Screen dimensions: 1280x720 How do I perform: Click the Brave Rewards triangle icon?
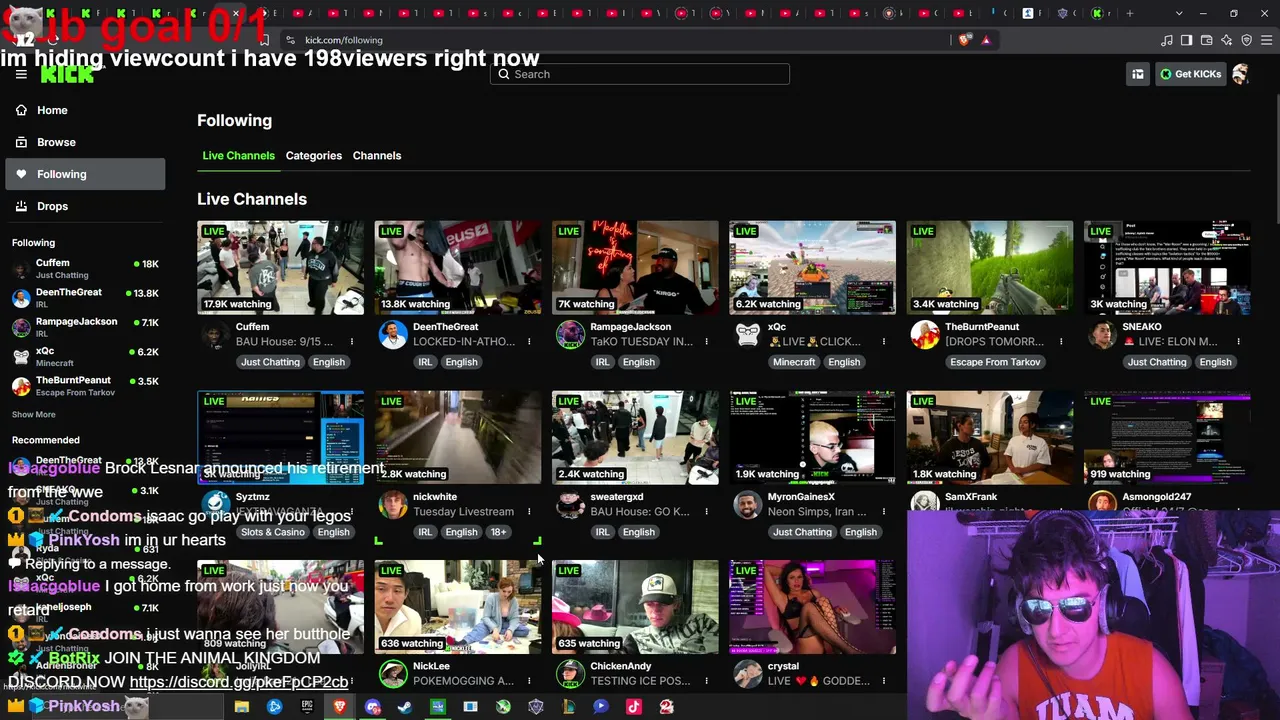(x=986, y=40)
